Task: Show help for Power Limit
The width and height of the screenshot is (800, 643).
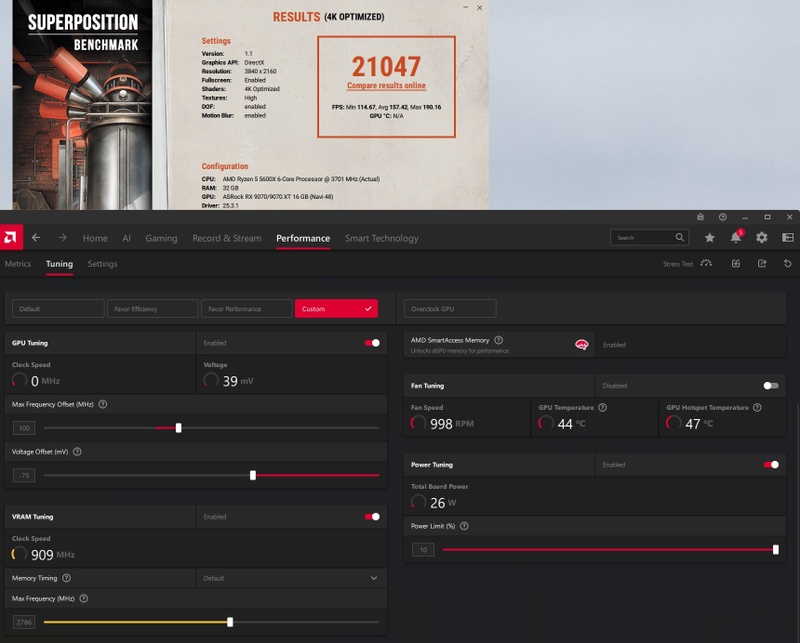Action: coord(464,526)
